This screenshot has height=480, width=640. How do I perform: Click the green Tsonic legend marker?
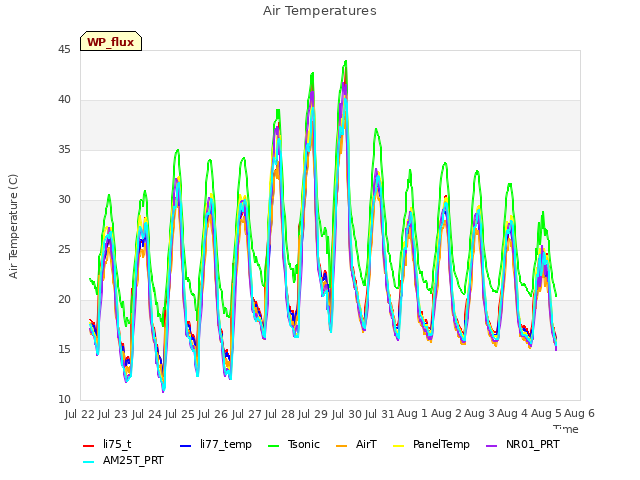pos(273,445)
